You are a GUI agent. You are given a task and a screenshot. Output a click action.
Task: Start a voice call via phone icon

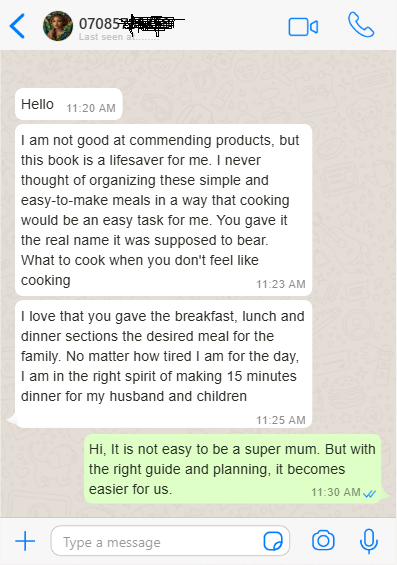pos(361,25)
